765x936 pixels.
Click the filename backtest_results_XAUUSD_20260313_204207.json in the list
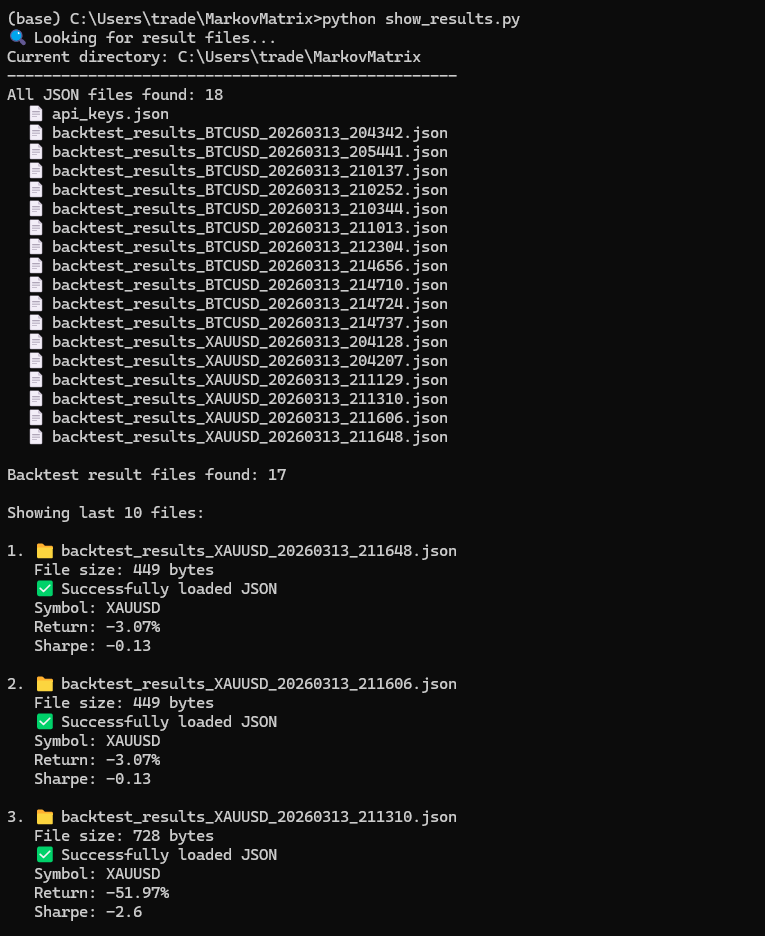point(249,361)
